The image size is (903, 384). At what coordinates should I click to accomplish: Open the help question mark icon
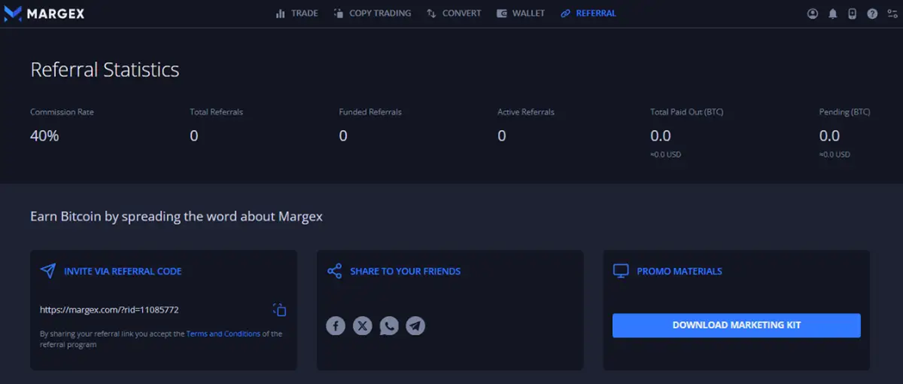pyautogui.click(x=872, y=14)
